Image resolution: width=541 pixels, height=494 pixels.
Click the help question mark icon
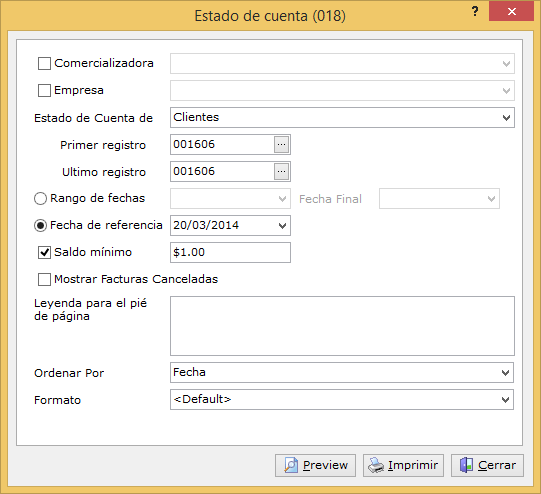(x=475, y=11)
